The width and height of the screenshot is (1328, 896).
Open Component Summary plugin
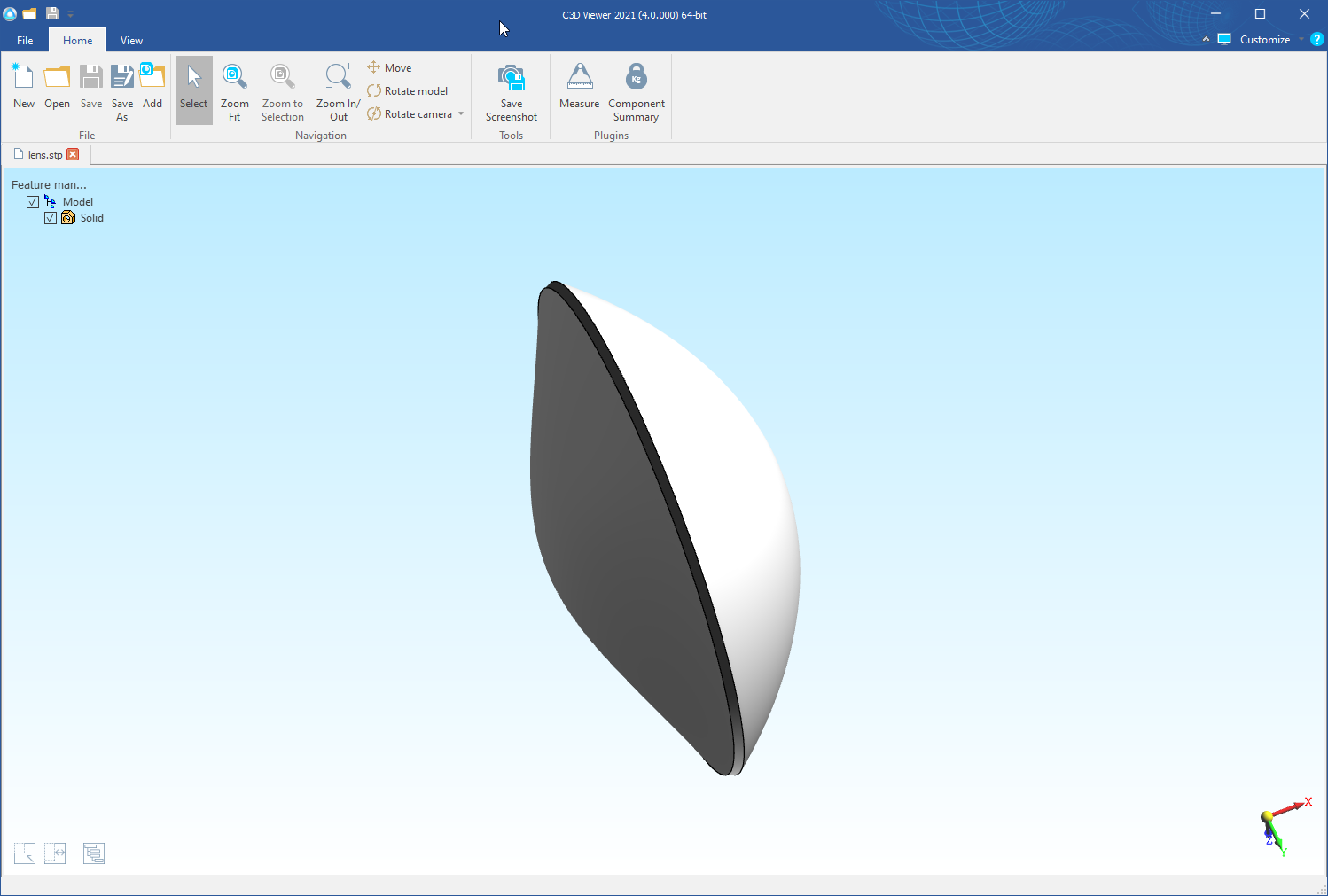pos(636,90)
